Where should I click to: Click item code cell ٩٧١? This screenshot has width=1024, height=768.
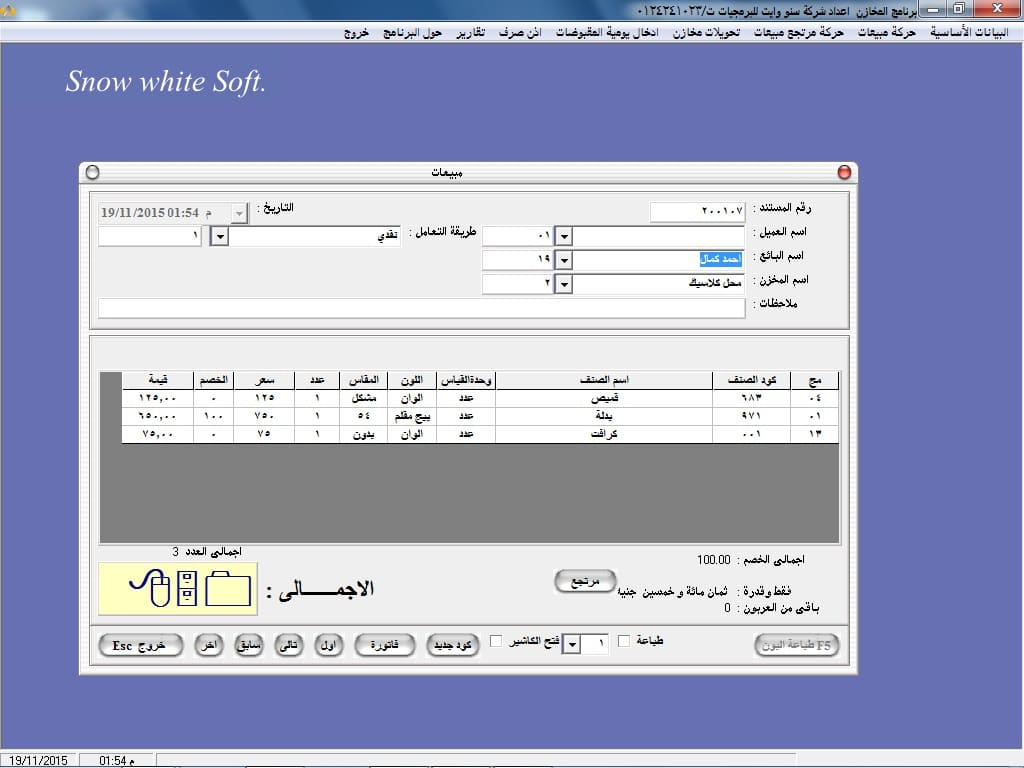coord(752,416)
